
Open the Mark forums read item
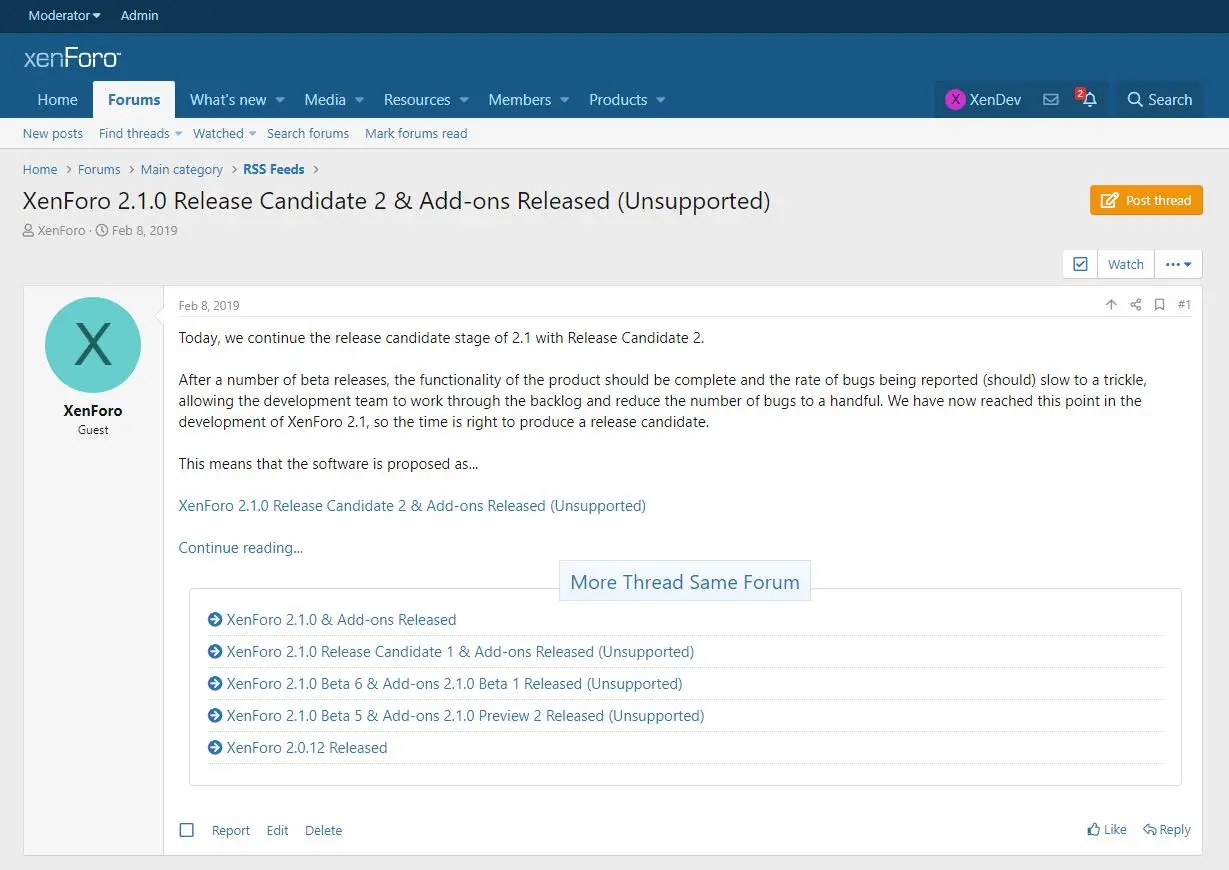pyautogui.click(x=416, y=133)
